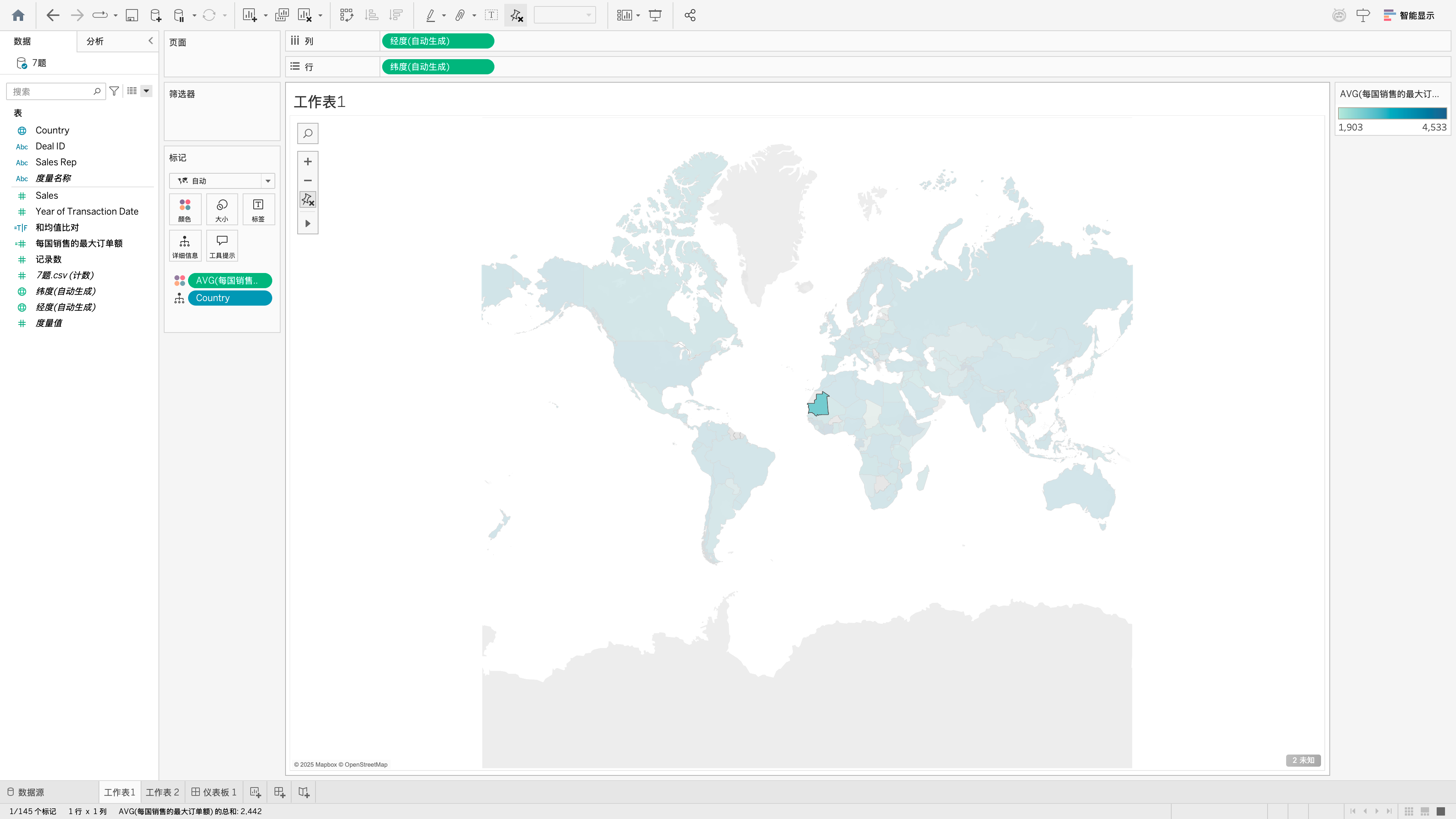1456x819 pixels.
Task: Open fit view dropdown in toolbar
Action: (x=565, y=15)
